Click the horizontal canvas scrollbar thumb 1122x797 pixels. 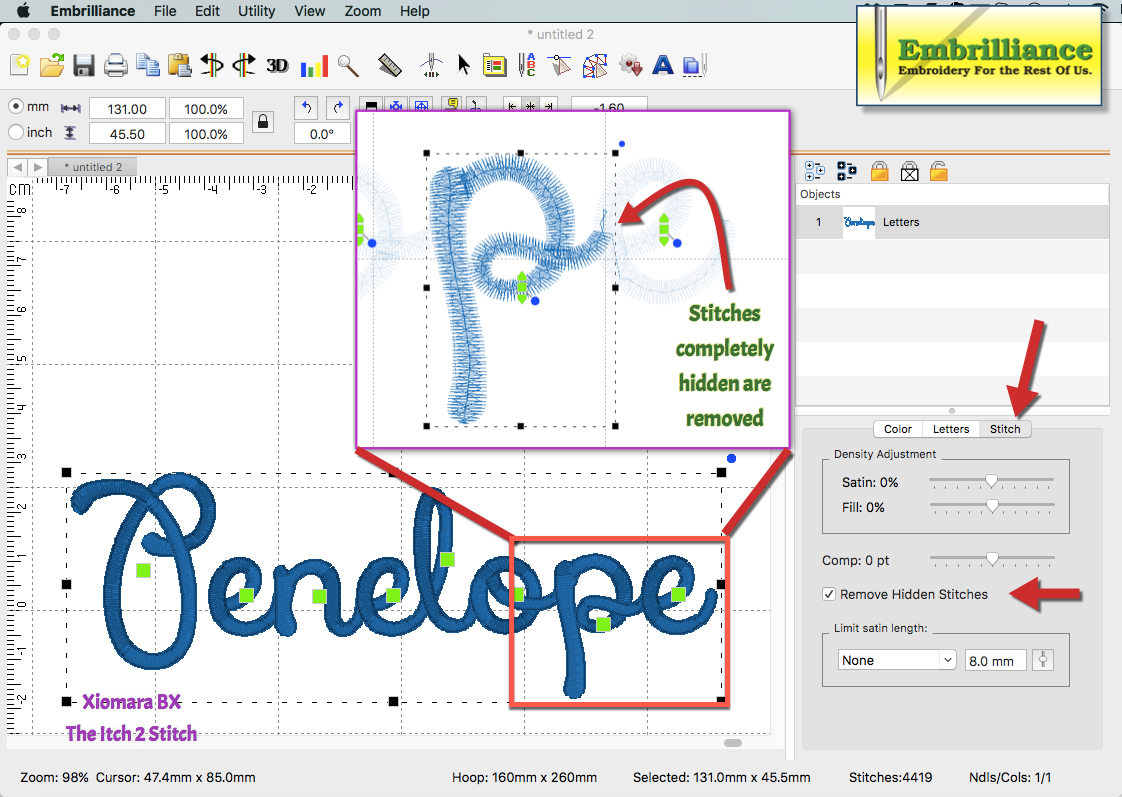click(x=733, y=743)
